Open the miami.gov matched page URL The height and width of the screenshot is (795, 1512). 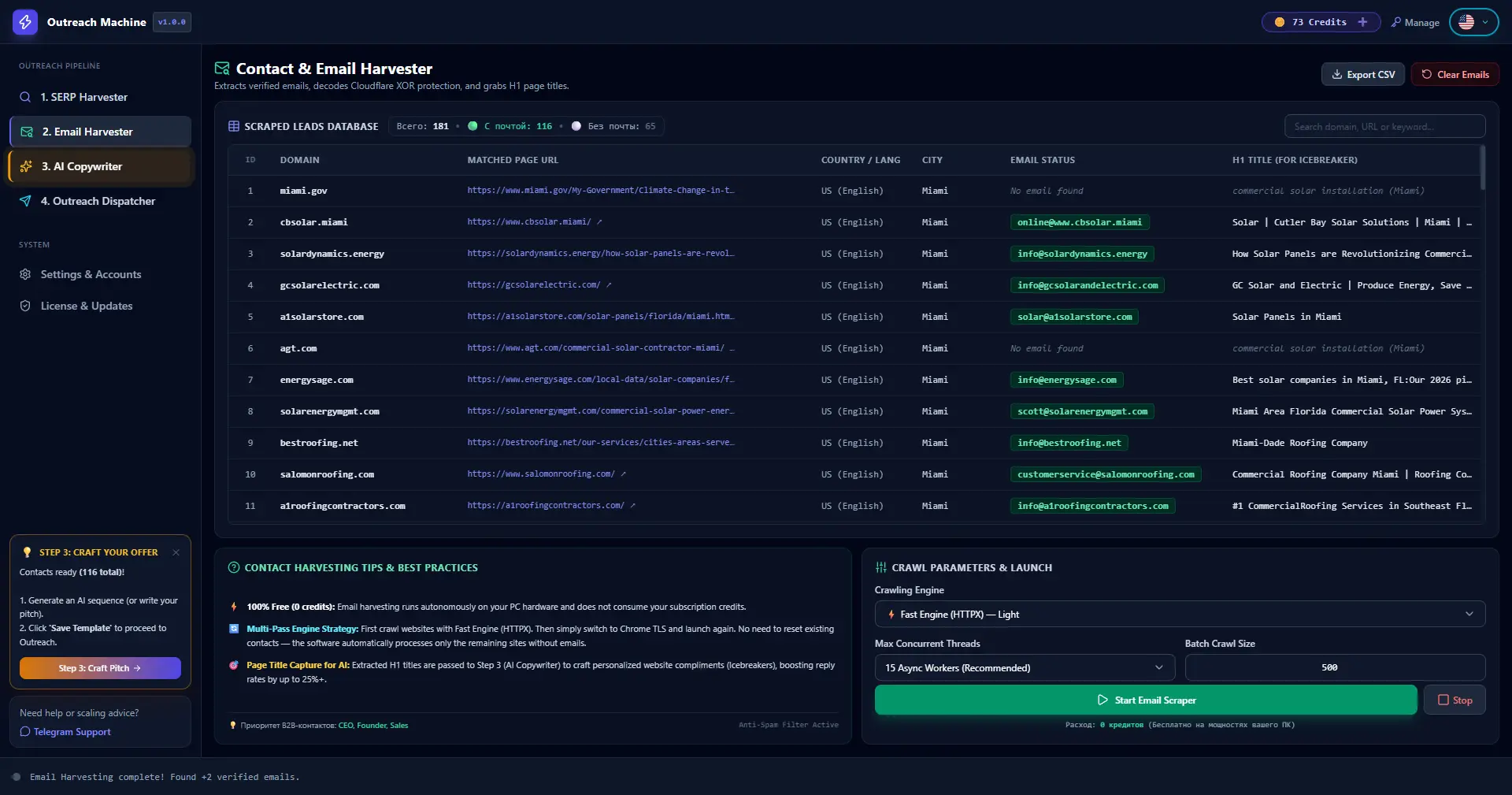[x=600, y=191]
